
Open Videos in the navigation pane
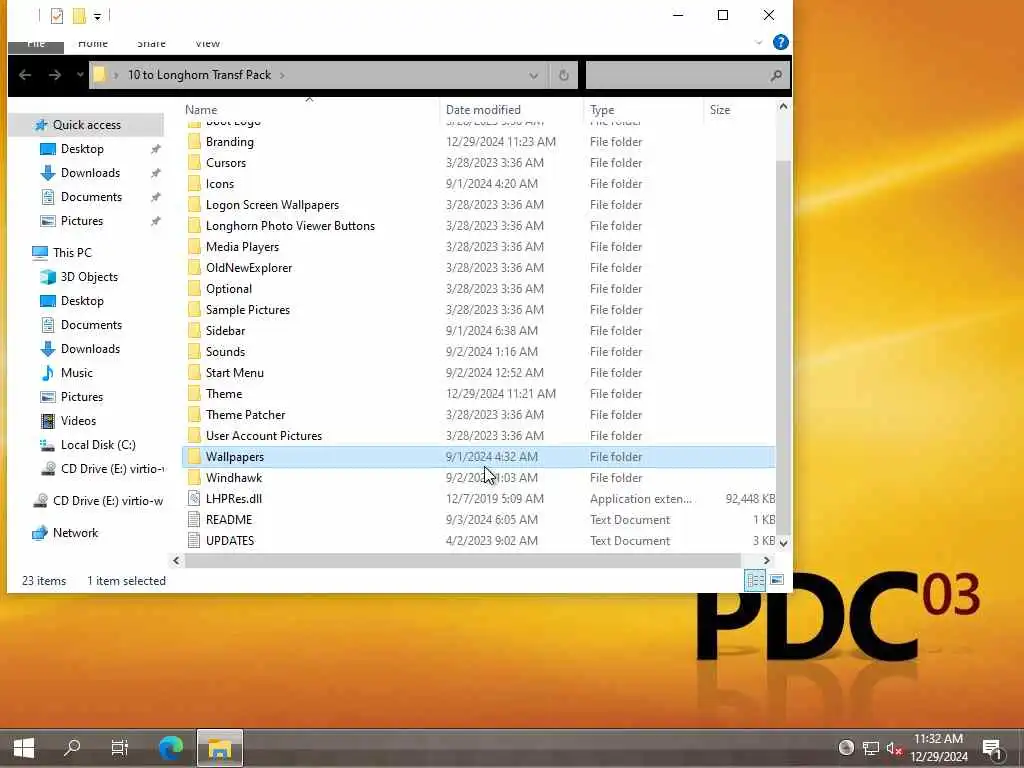pos(78,421)
